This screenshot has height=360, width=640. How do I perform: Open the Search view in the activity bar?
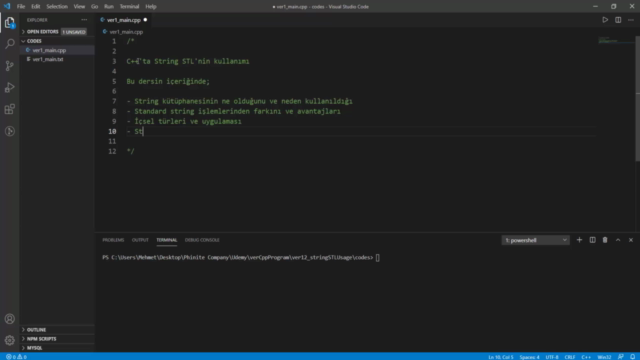point(9,44)
